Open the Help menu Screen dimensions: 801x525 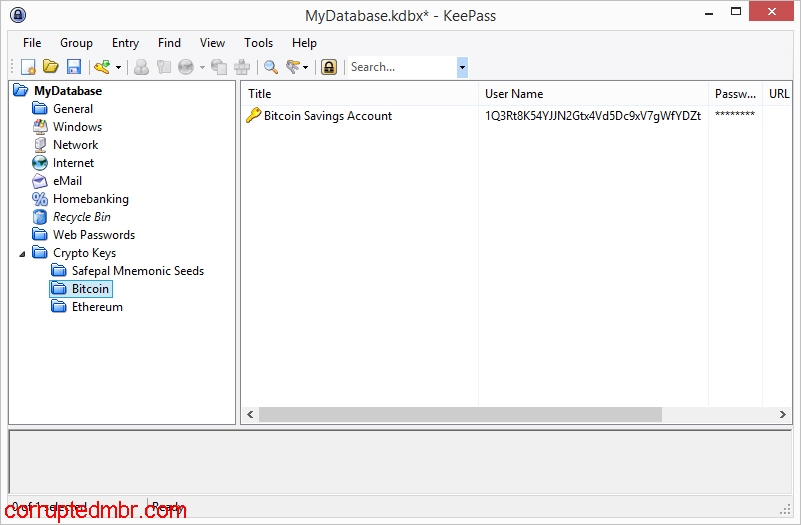pyautogui.click(x=304, y=43)
